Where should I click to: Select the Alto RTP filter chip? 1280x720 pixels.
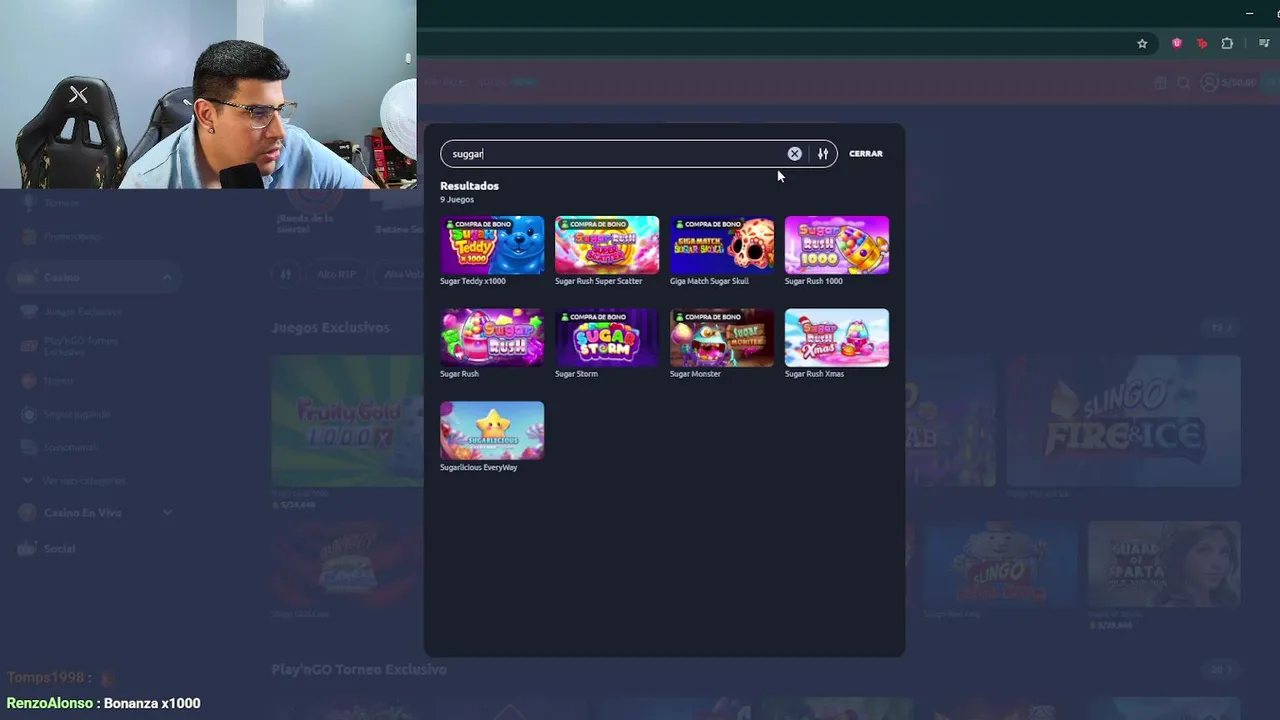pos(336,274)
